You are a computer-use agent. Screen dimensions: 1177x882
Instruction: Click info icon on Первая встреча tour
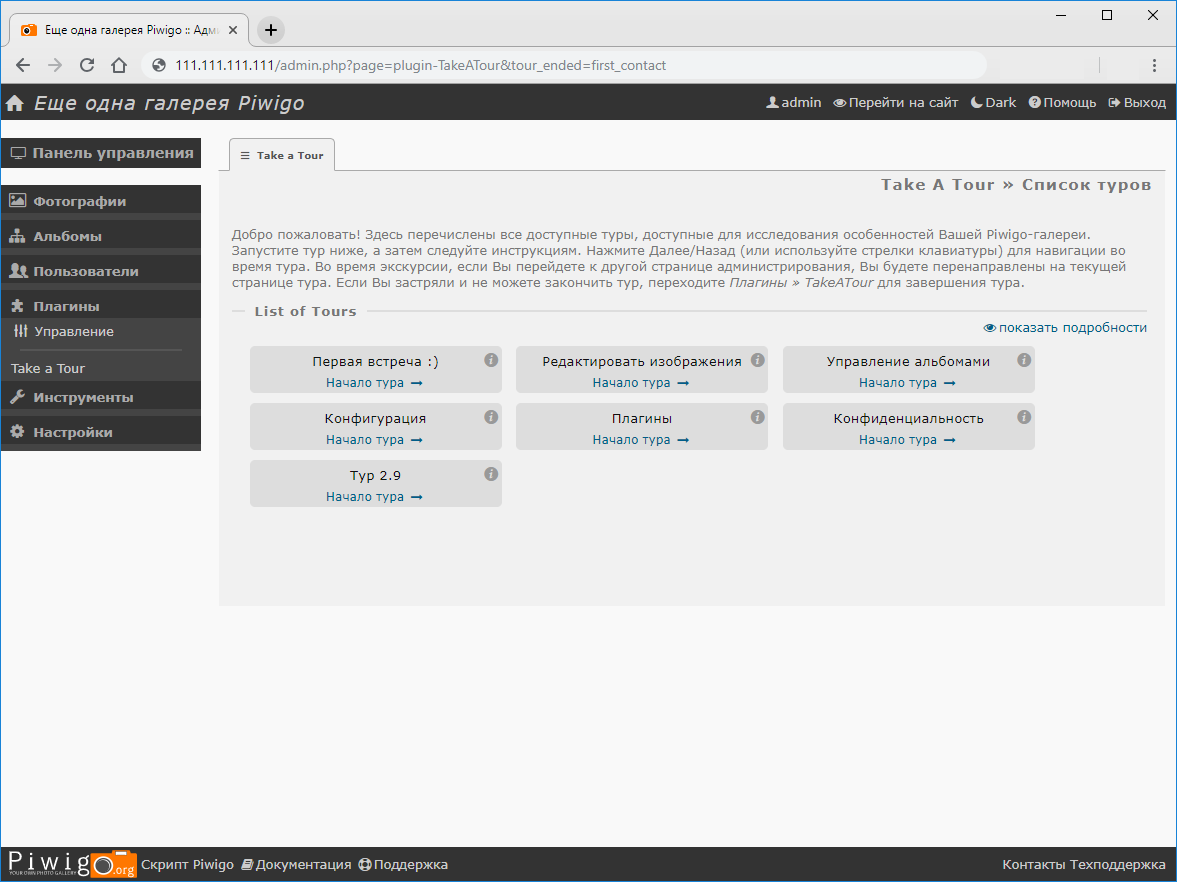tap(491, 360)
